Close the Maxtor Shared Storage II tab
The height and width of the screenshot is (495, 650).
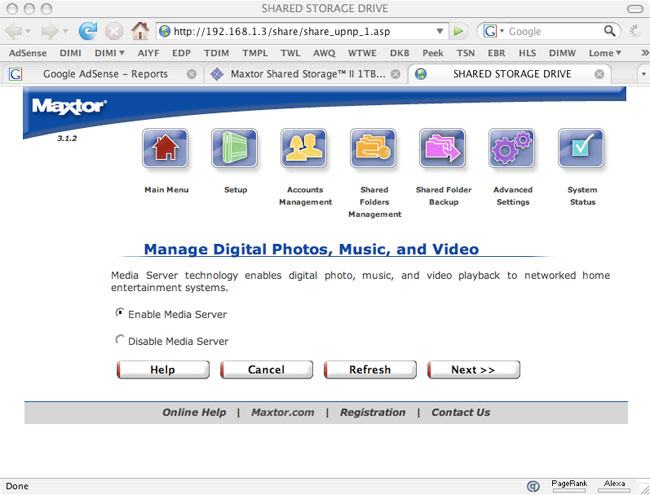(396, 74)
